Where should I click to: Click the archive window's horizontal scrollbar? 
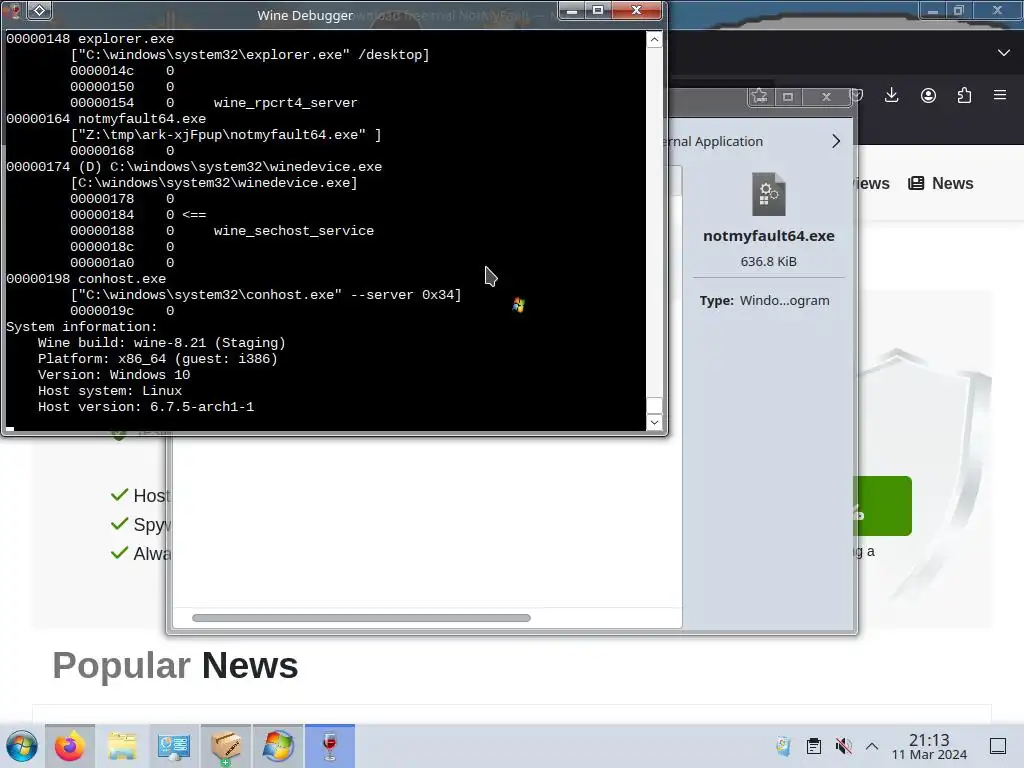[361, 618]
